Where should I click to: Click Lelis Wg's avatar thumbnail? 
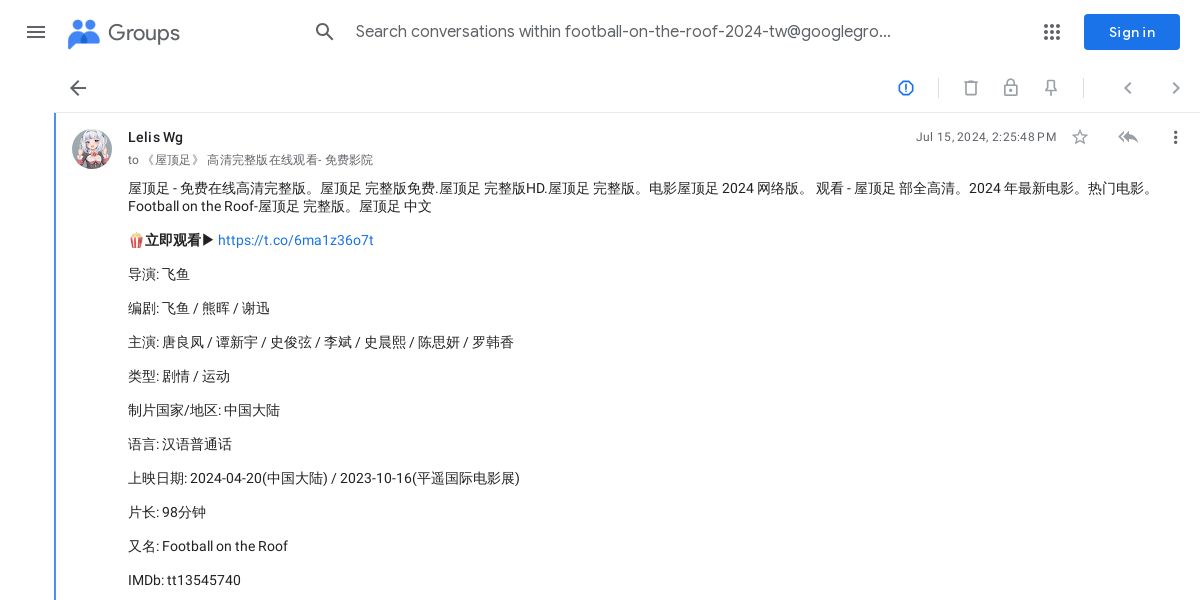point(92,149)
